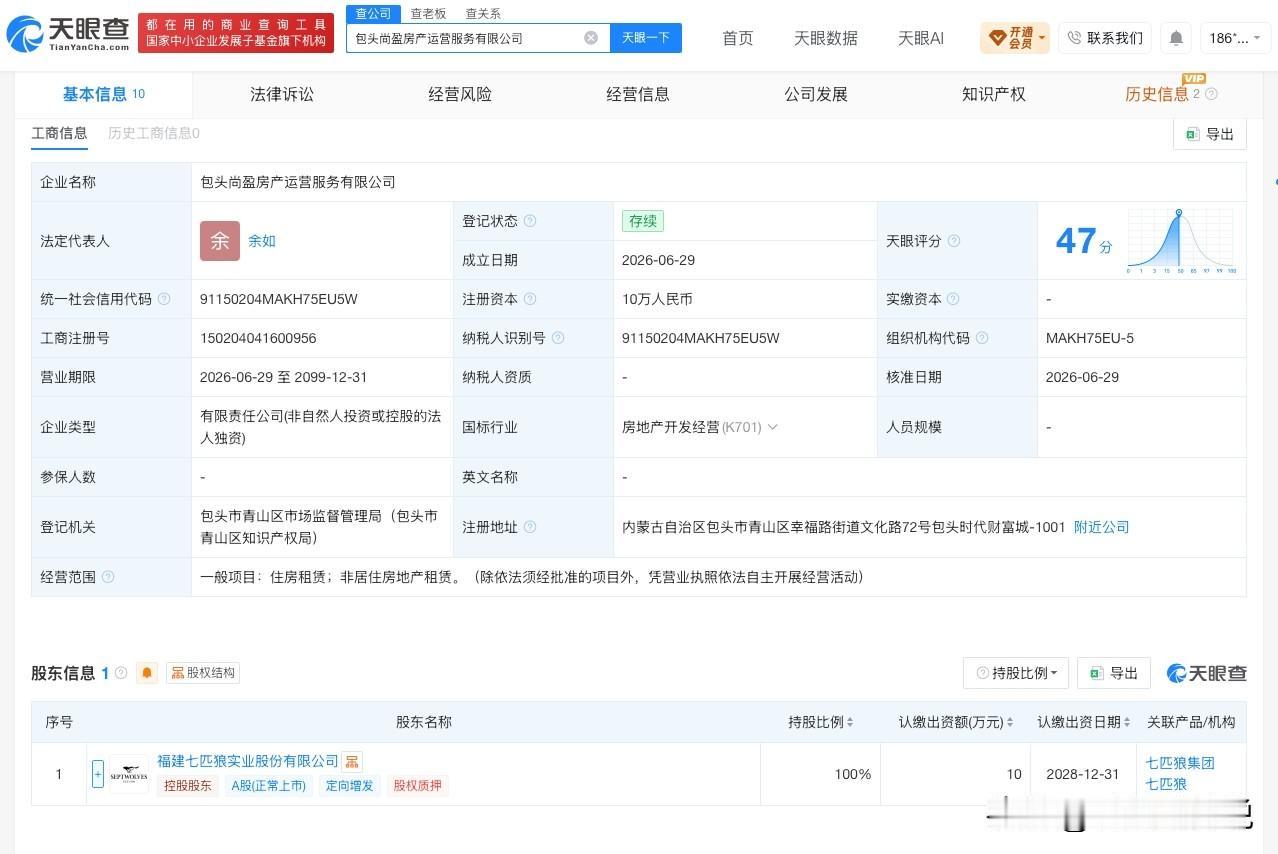Select the 查公司 search tab
1278x854 pixels.
tap(374, 14)
